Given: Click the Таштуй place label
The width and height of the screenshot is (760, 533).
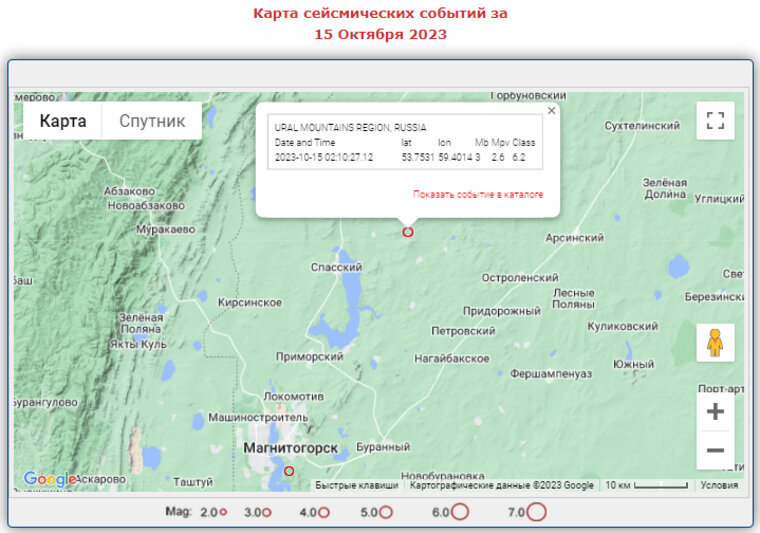Looking at the screenshot, I should point(193,482).
